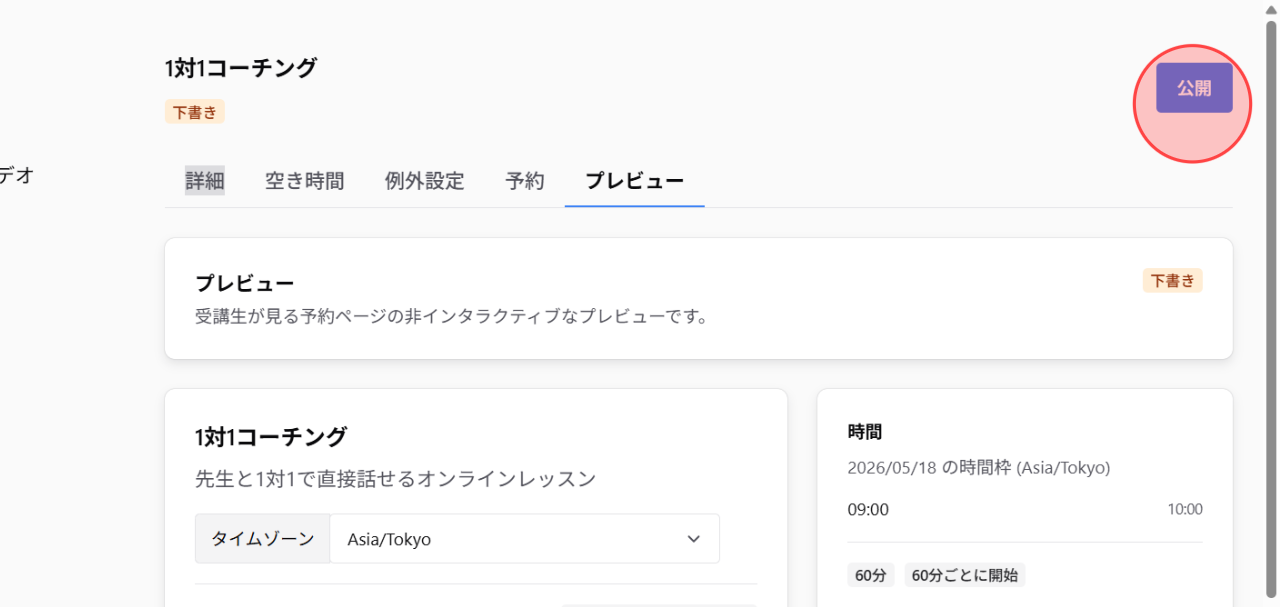Viewport: 1280px width, 607px height.
Task: Click the 受講生が見る予約ページ description text
Action: [x=452, y=317]
